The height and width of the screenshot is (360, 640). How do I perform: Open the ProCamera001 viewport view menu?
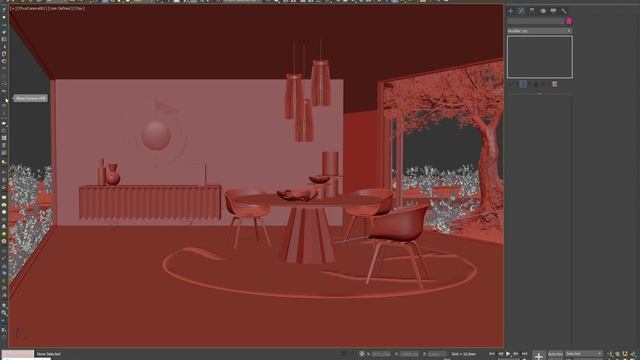tap(31, 8)
